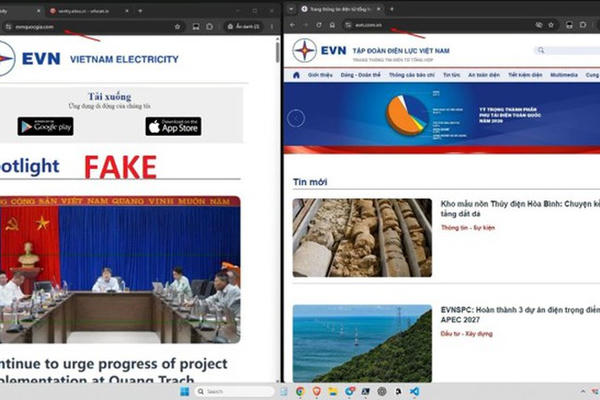Open Chrome from the taskbar
600x400 pixels.
300,392
